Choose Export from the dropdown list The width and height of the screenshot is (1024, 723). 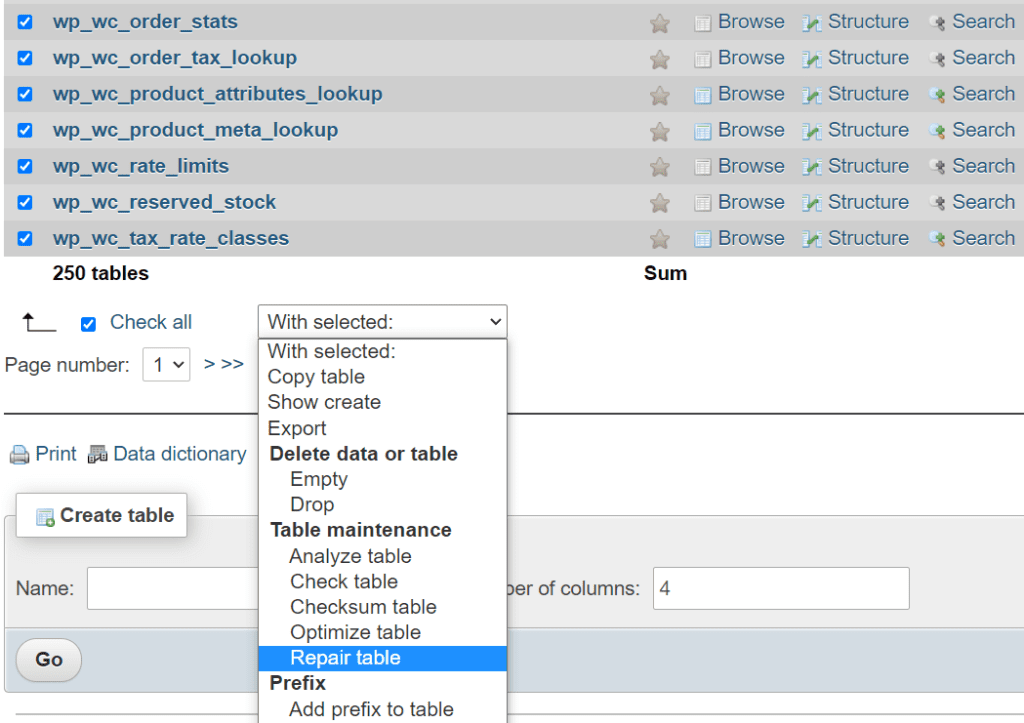pos(297,428)
